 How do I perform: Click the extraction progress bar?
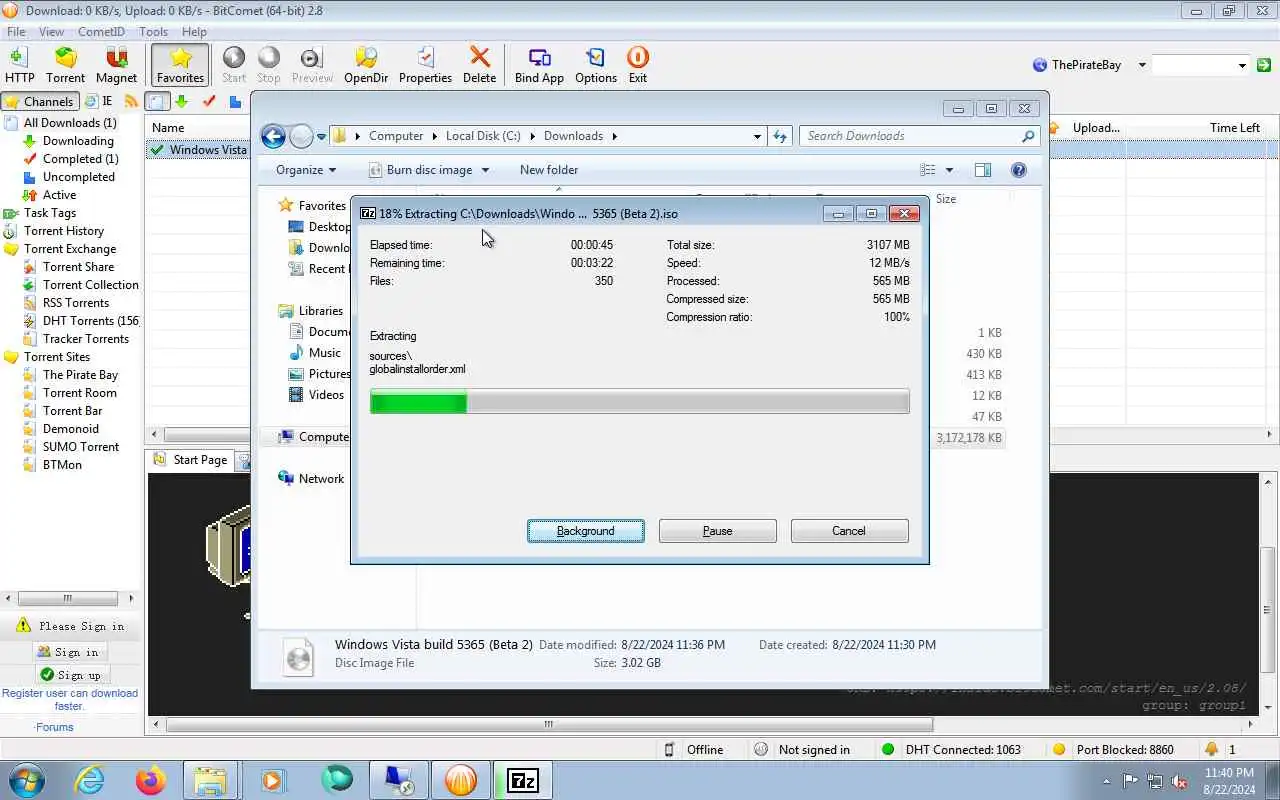640,403
